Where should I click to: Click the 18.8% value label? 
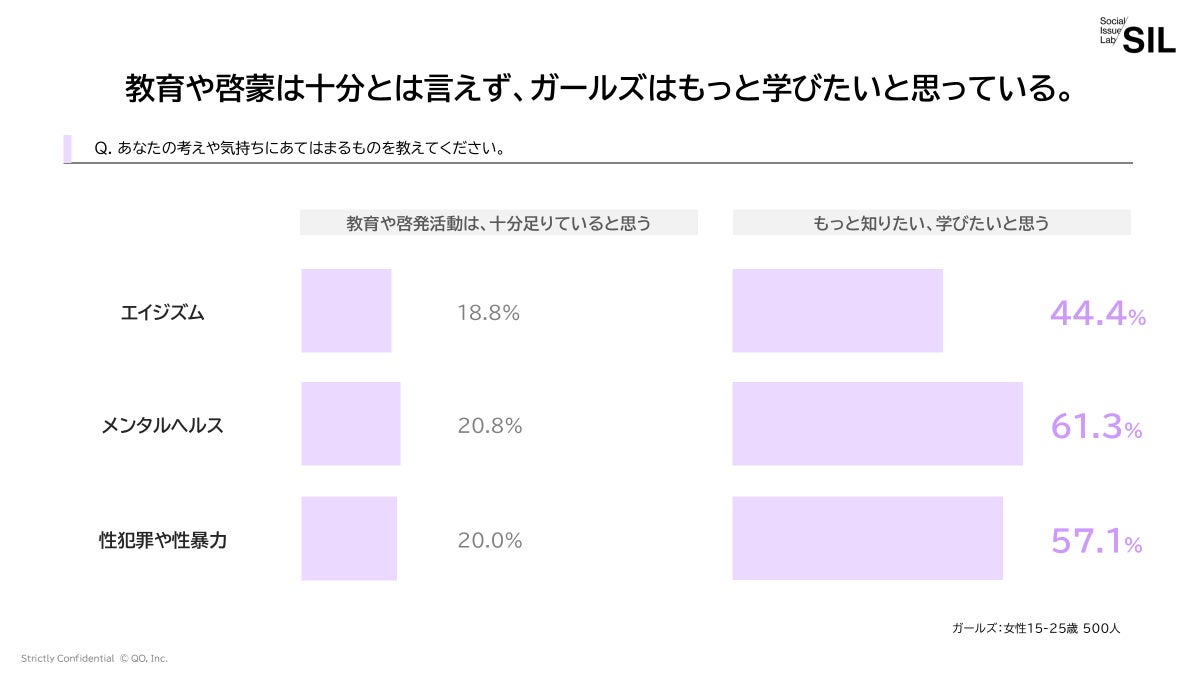pyautogui.click(x=488, y=313)
